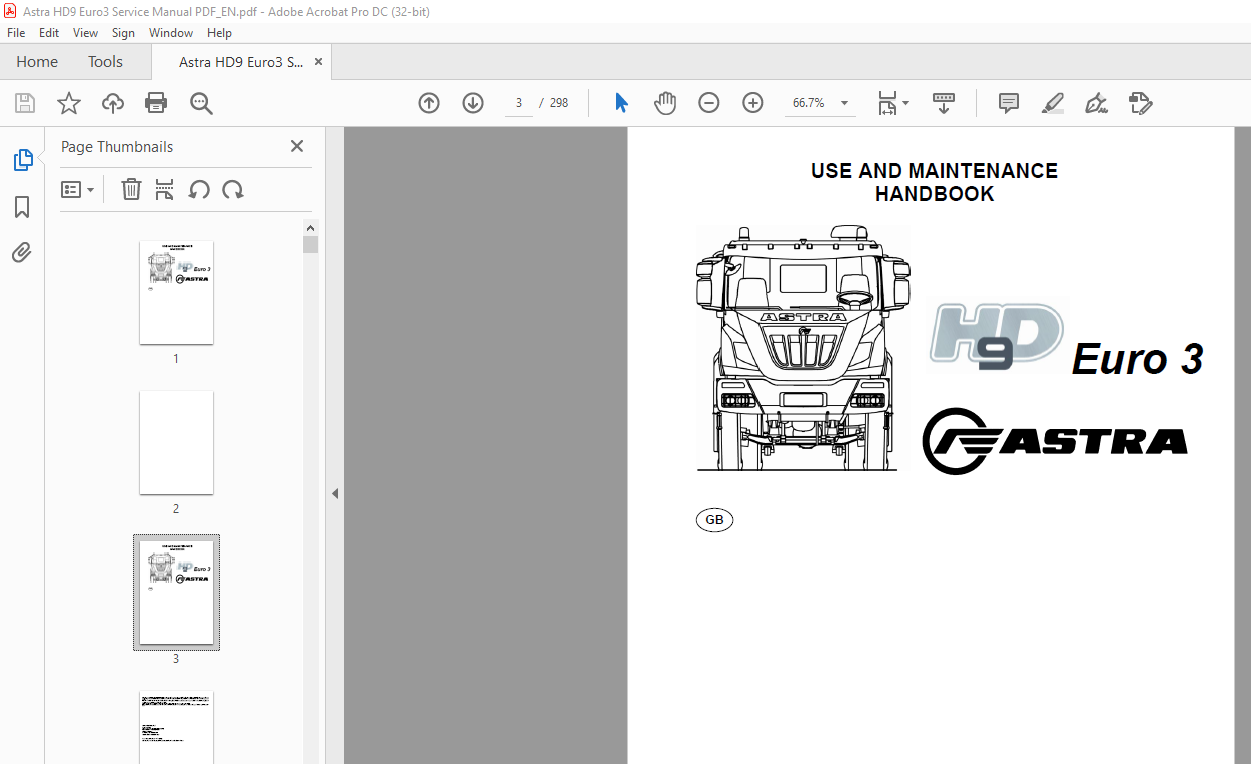Open the sign document pen tool

tap(1096, 103)
